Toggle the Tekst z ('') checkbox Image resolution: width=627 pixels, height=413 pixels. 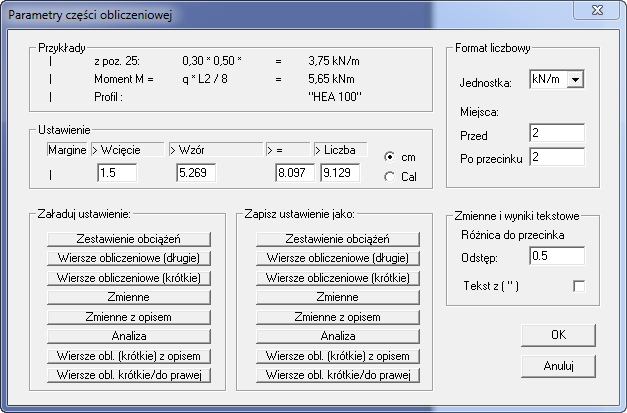578,287
